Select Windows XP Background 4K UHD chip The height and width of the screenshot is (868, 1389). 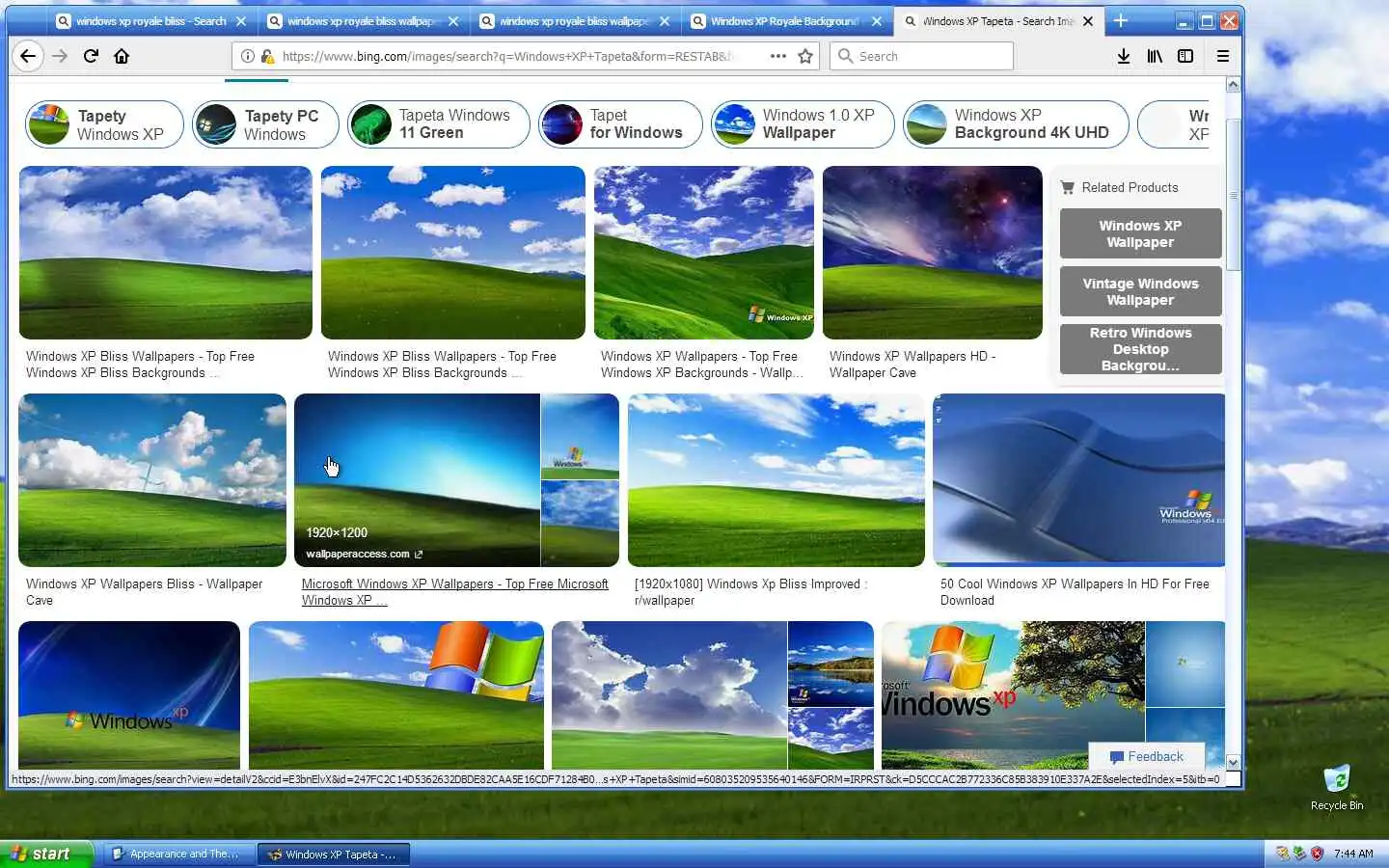[x=1016, y=124]
